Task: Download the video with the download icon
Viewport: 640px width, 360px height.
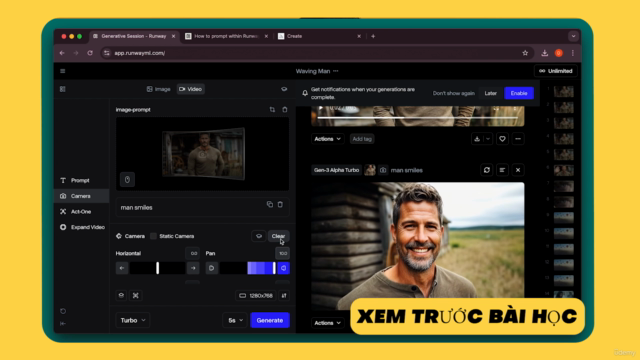Action: tap(477, 139)
